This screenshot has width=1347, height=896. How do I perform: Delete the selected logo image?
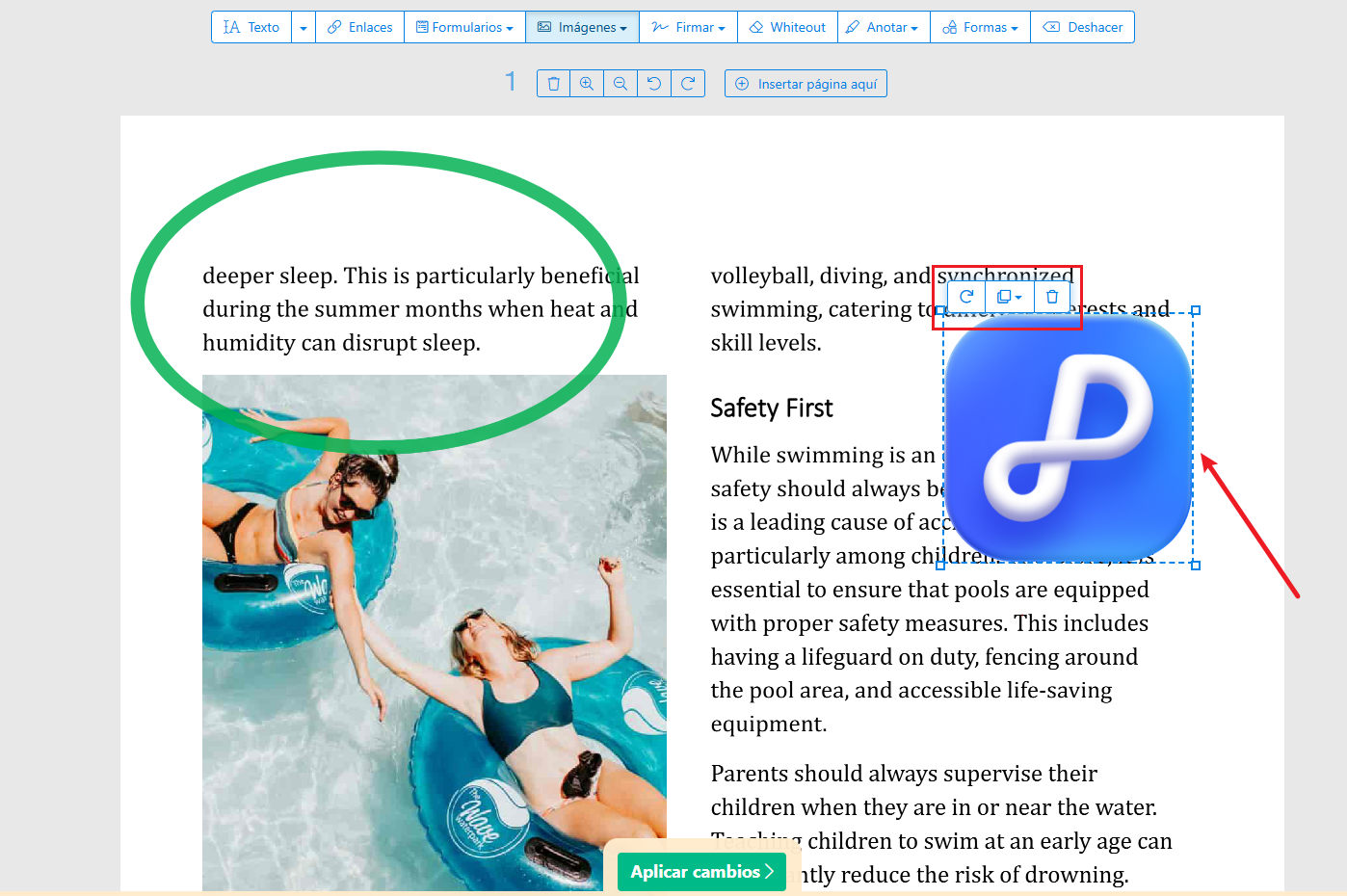pyautogui.click(x=1052, y=297)
